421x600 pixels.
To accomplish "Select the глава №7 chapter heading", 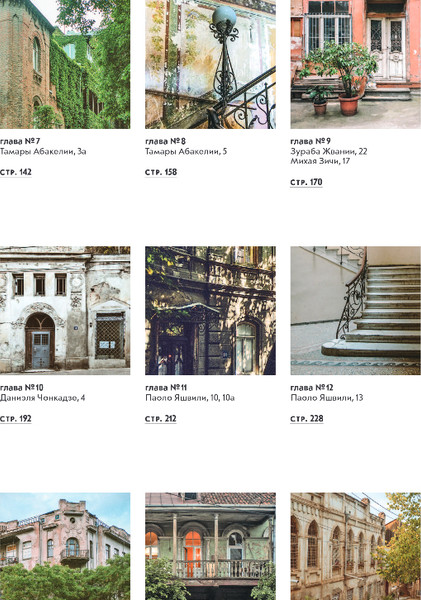I will (x=20, y=141).
